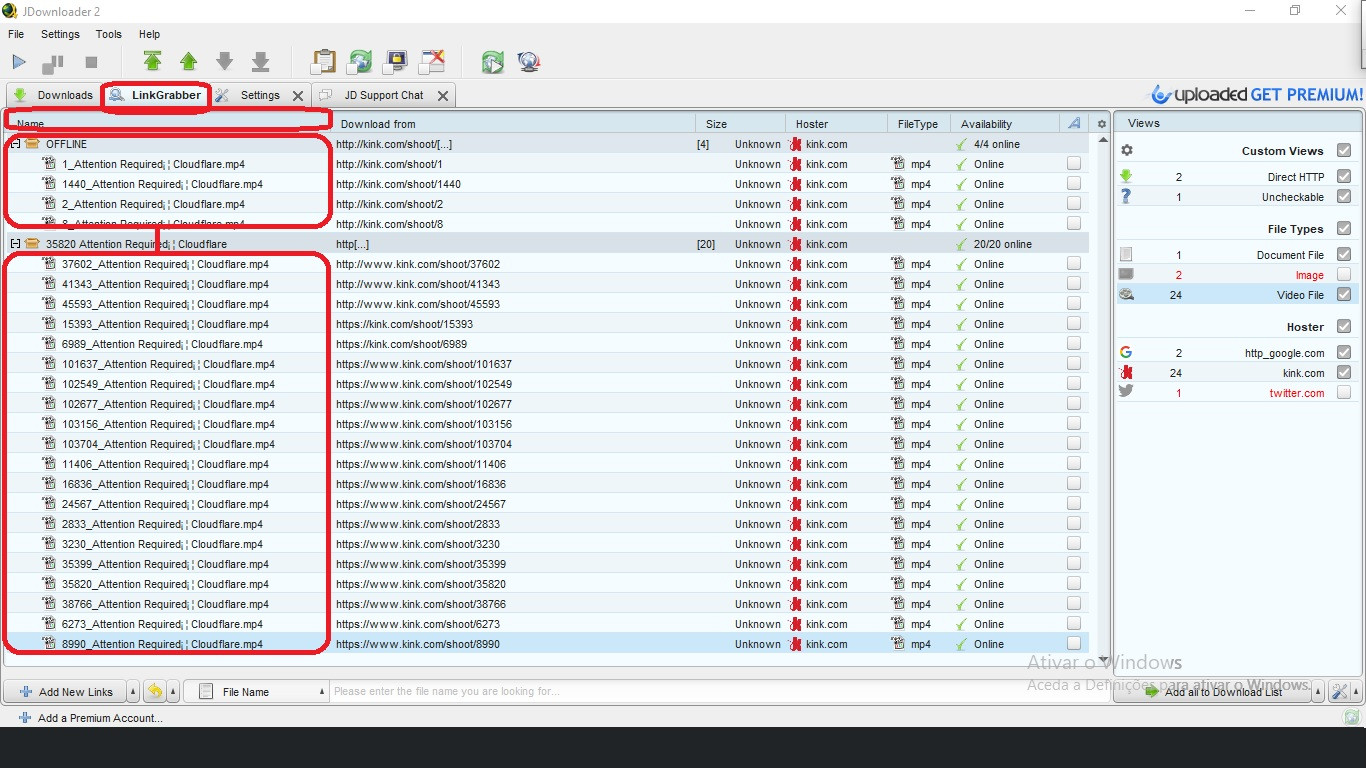Close the JD Support Chat tab
1366x768 pixels.
tap(443, 96)
